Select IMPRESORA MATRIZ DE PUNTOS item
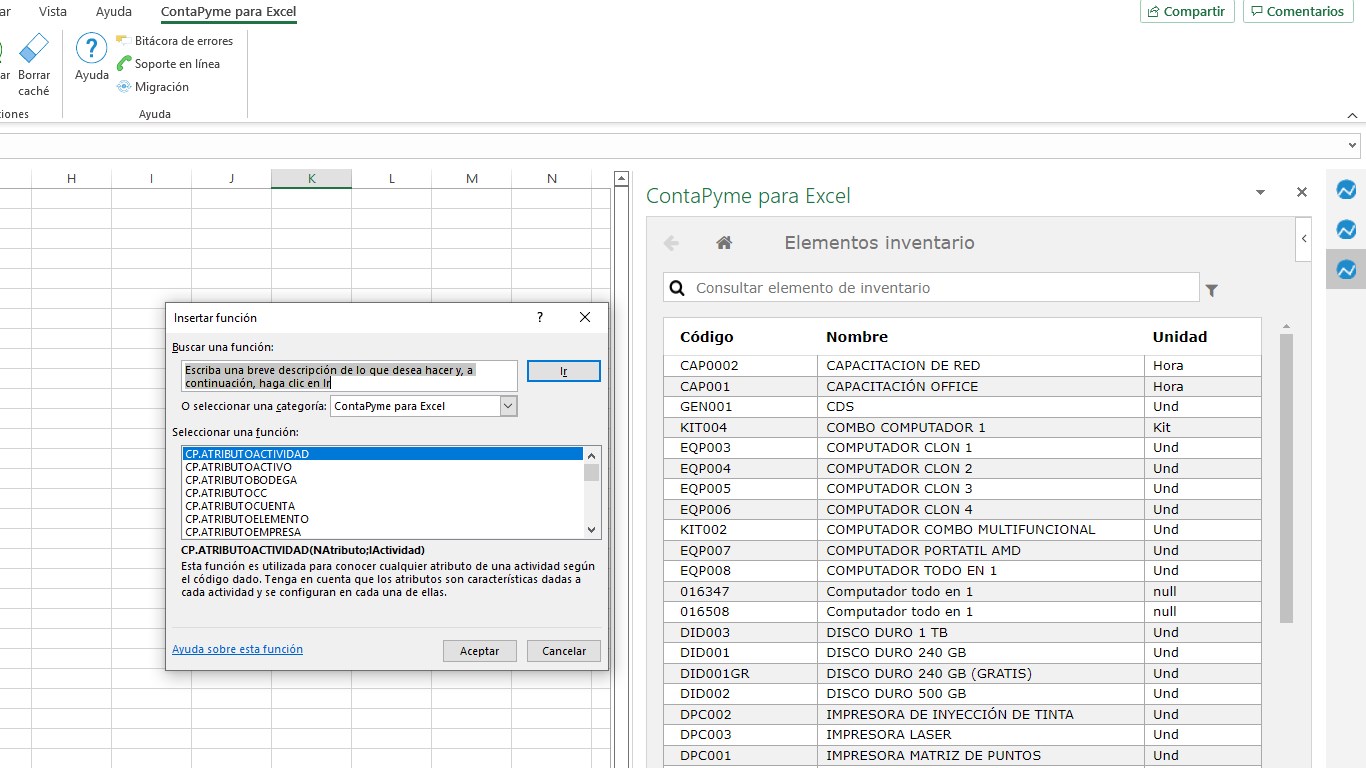The width and height of the screenshot is (1366, 768). click(962, 755)
